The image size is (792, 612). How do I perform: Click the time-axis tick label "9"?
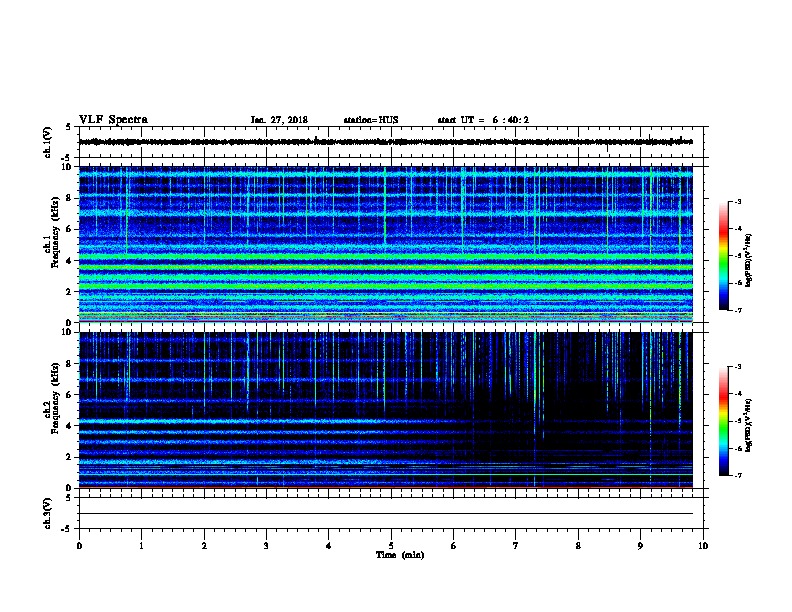click(x=640, y=546)
